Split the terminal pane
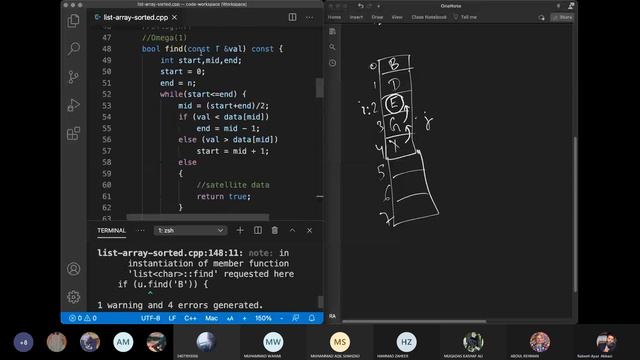Image resolution: width=640 pixels, height=360 pixels. (x=258, y=231)
